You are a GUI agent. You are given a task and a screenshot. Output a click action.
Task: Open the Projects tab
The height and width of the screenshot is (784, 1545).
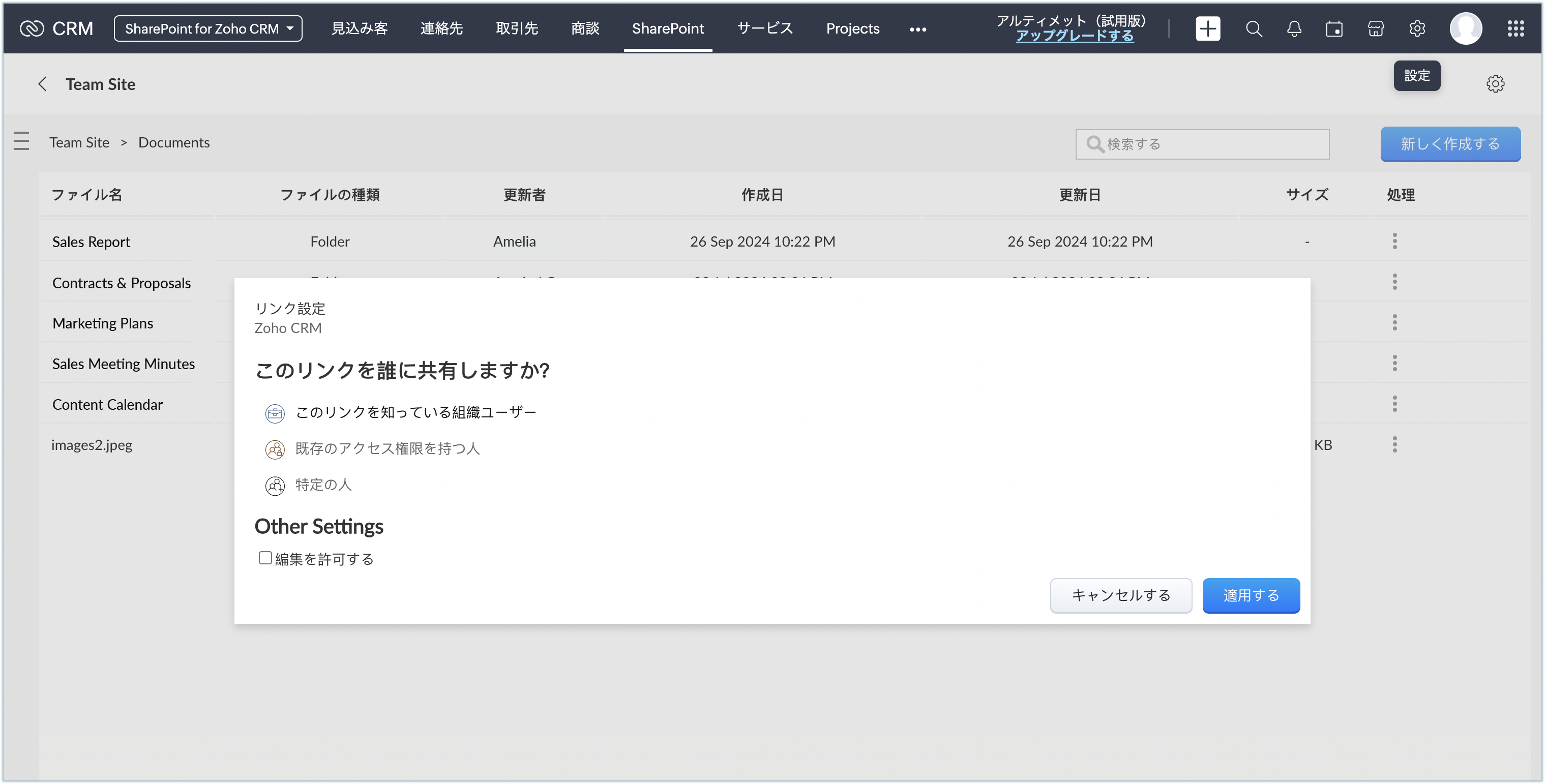click(852, 29)
